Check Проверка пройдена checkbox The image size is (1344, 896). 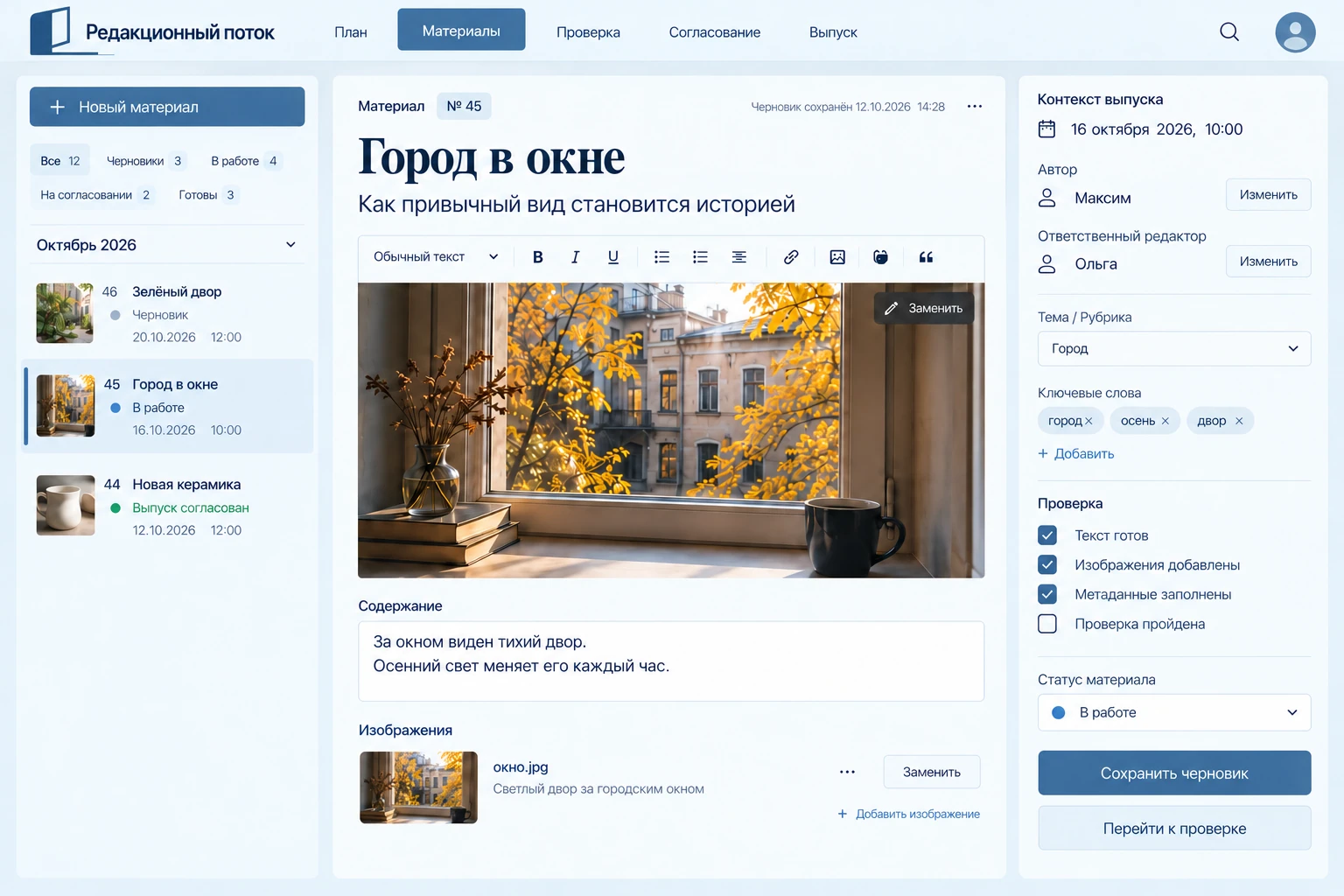(1047, 624)
